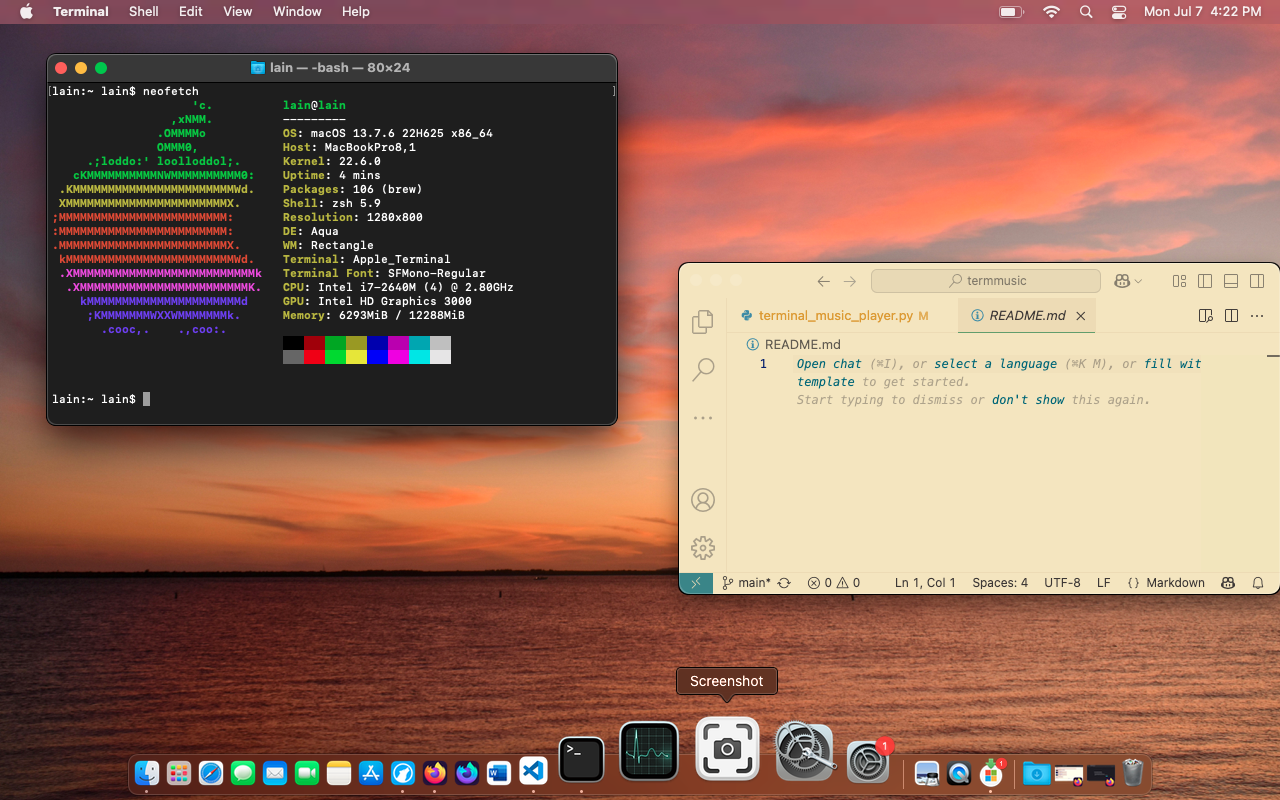
Task: Open Control Center in menu bar
Action: click(1119, 12)
